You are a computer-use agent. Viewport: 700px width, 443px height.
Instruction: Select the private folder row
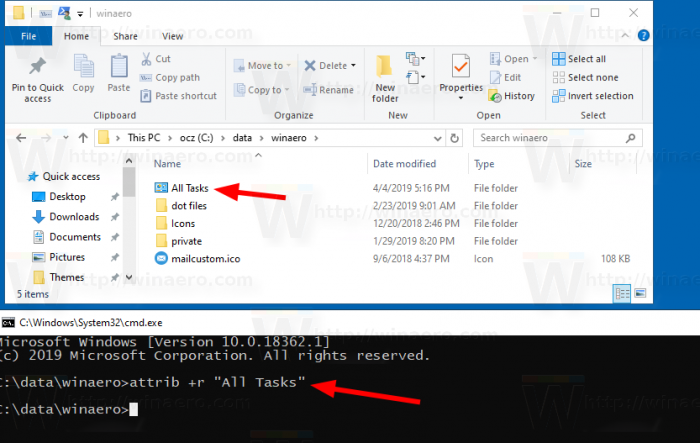pos(179,241)
